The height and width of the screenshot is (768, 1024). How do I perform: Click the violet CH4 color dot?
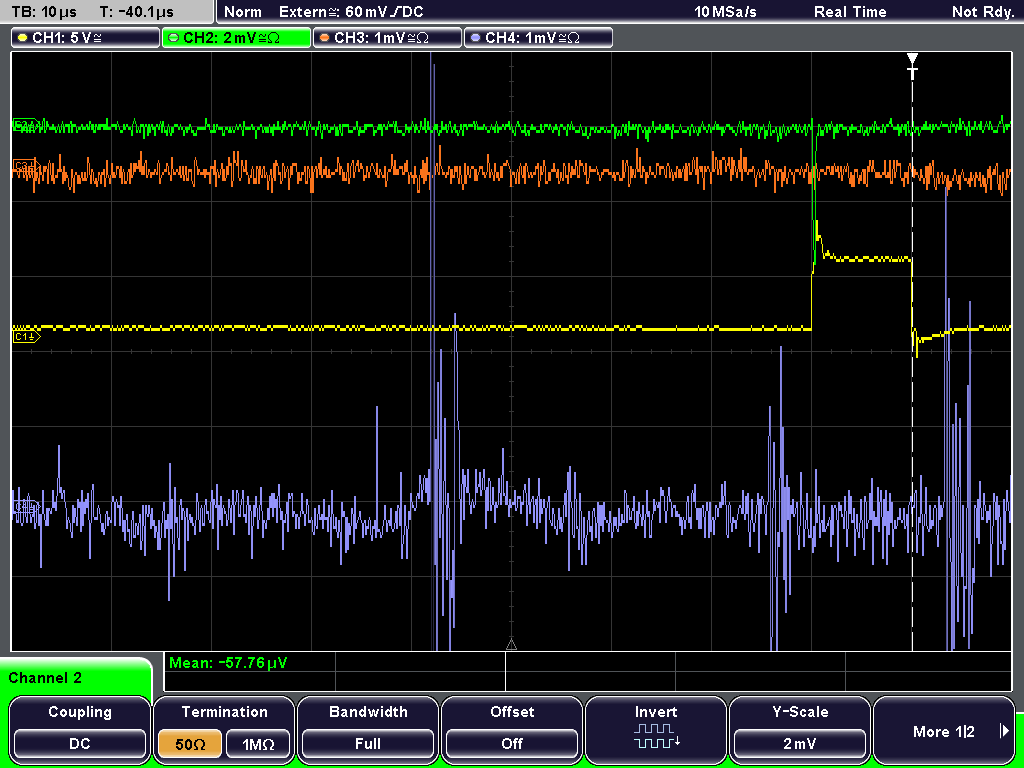click(x=475, y=38)
